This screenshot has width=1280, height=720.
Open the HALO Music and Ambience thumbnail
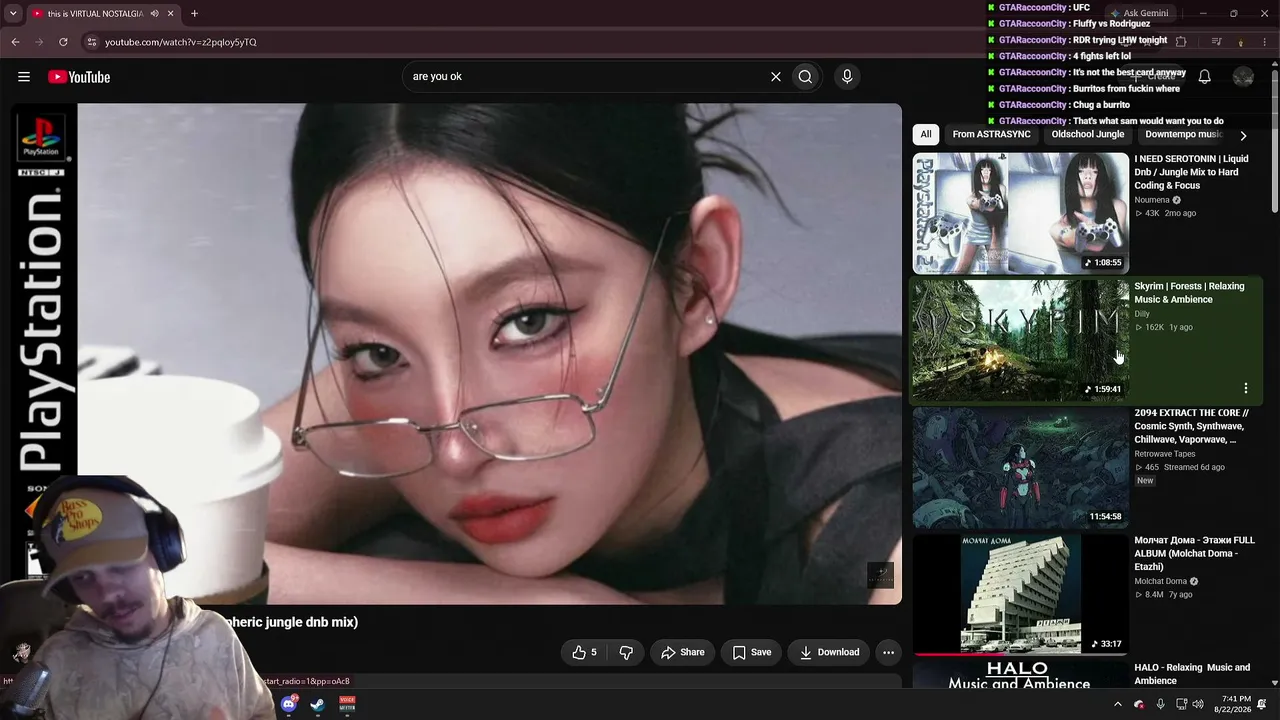(1020, 675)
